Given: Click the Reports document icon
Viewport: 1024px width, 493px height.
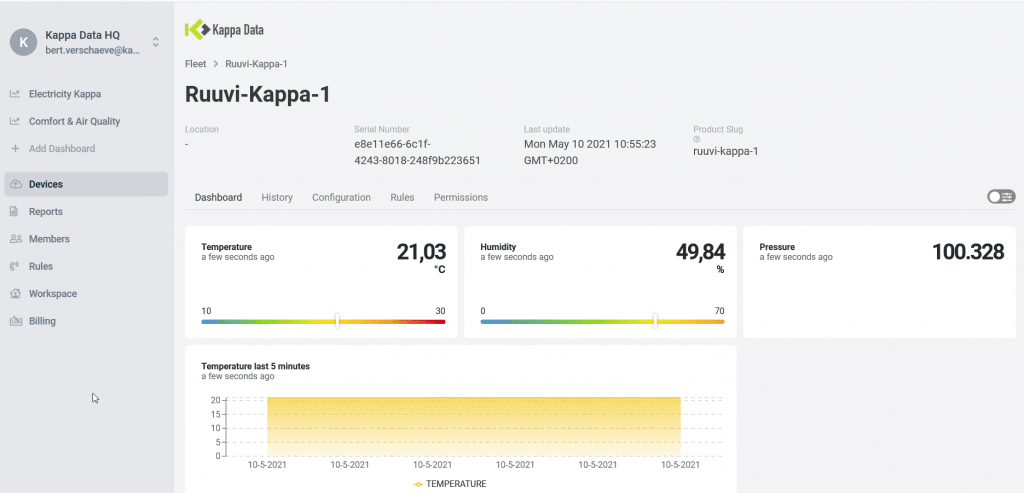Looking at the screenshot, I should click(x=15, y=212).
